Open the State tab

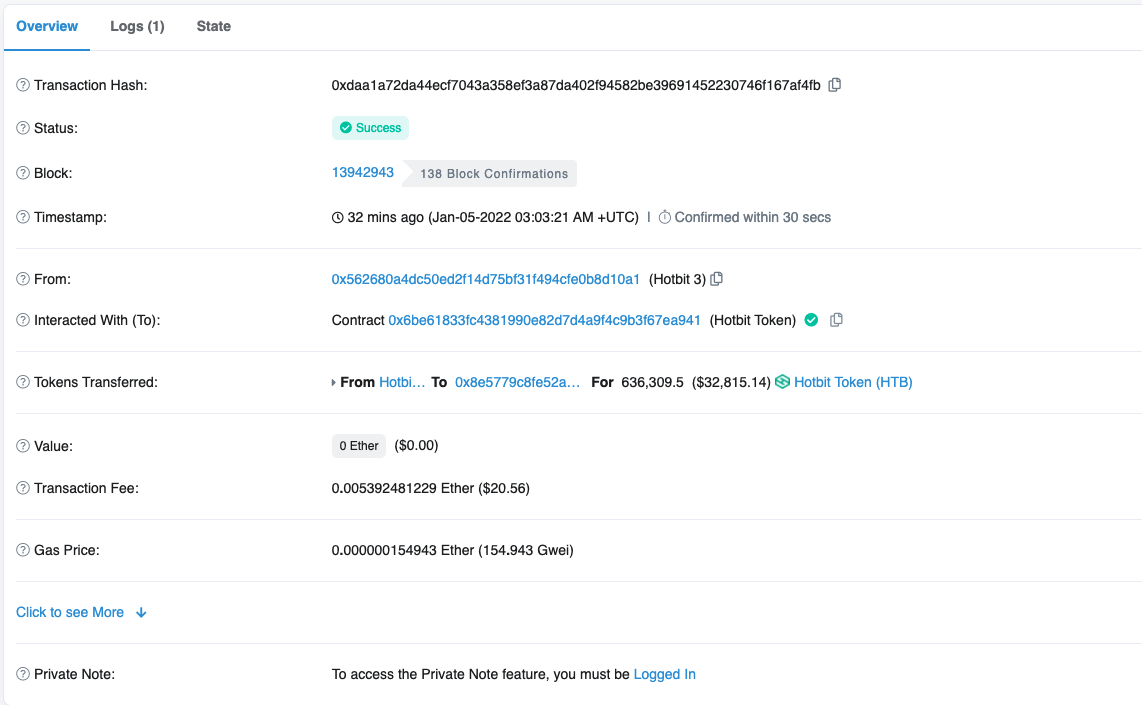[214, 26]
